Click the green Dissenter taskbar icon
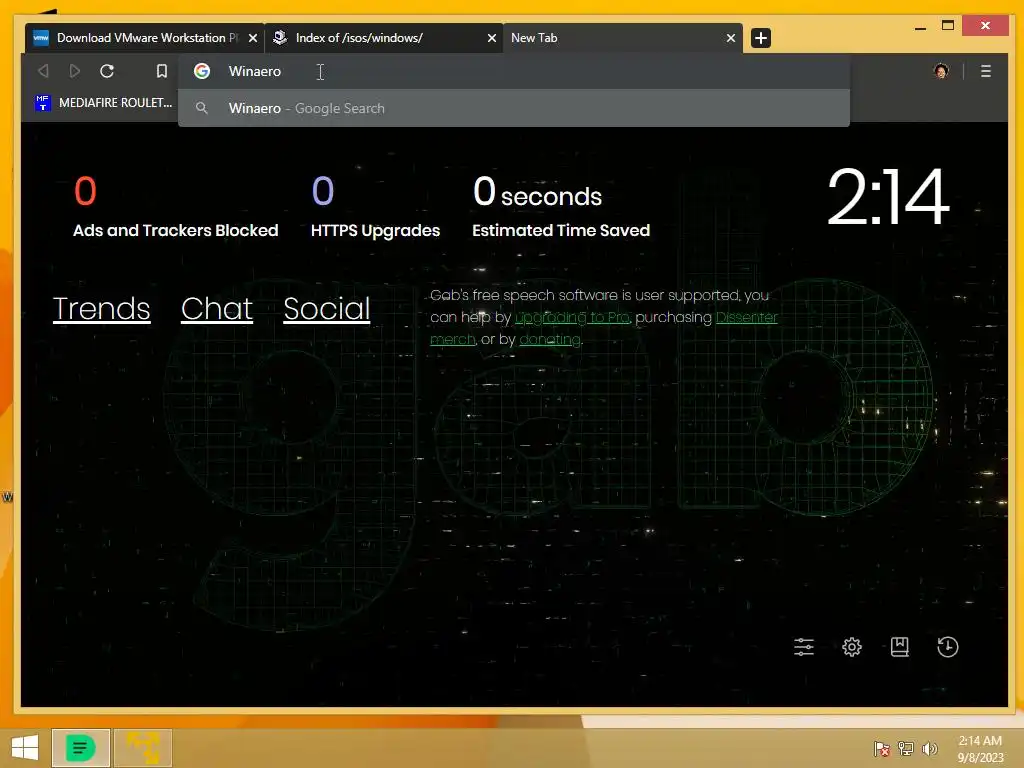 click(x=81, y=748)
